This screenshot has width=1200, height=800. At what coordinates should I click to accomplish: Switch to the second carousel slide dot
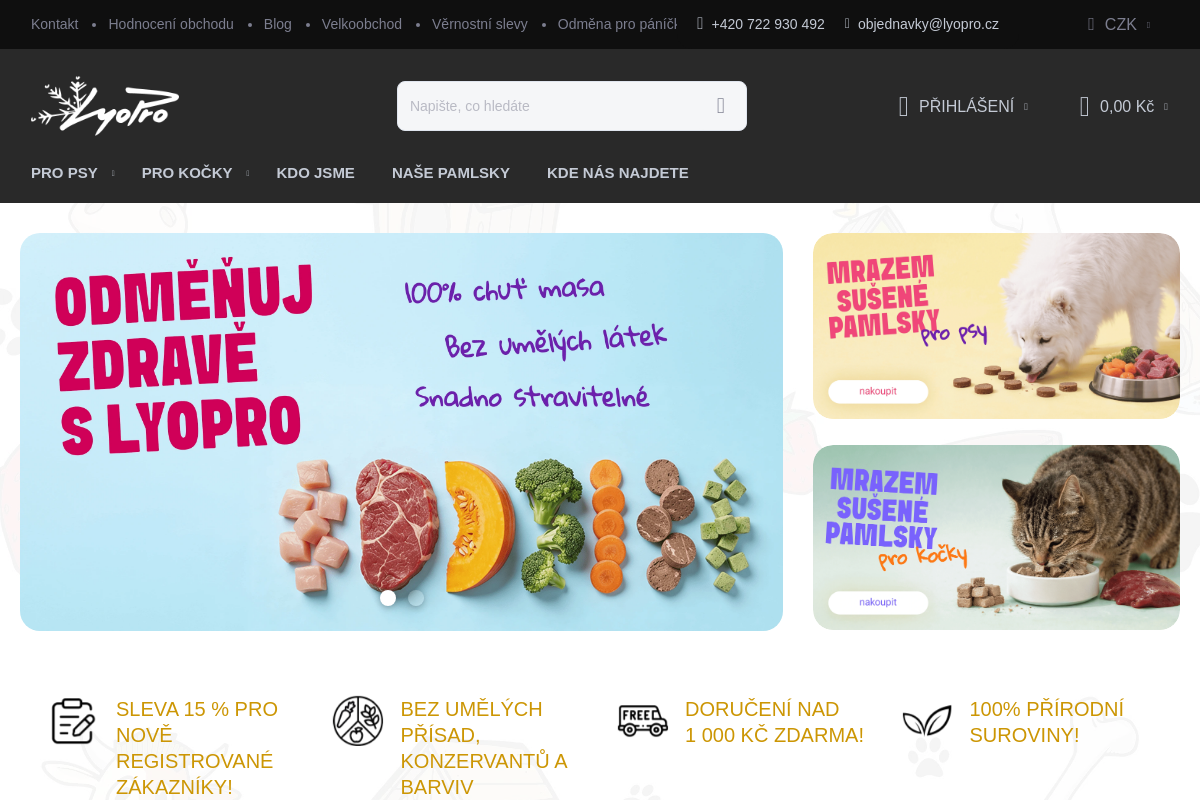coord(416,598)
